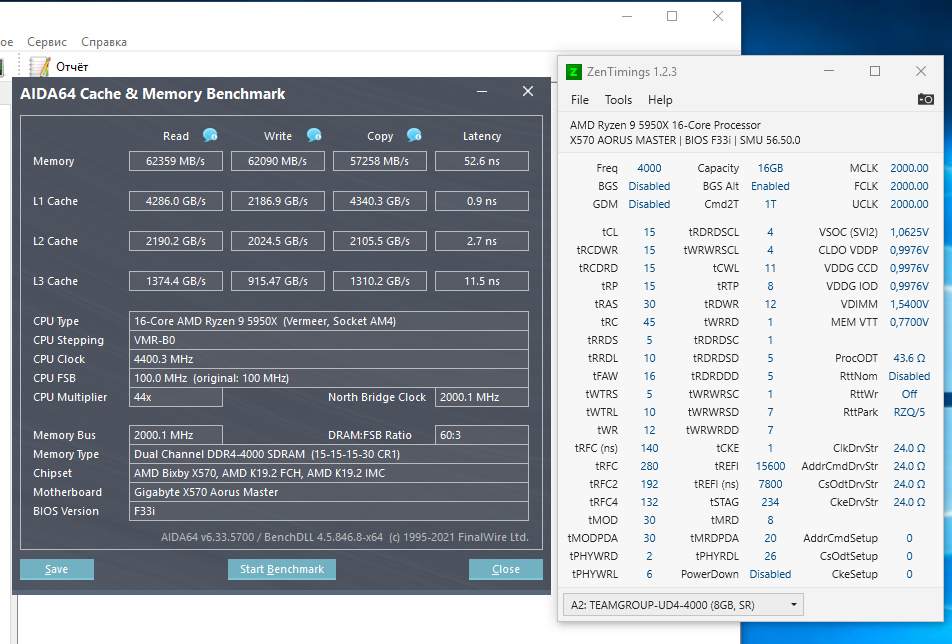Click the tREFI 15600 value

pyautogui.click(x=770, y=466)
